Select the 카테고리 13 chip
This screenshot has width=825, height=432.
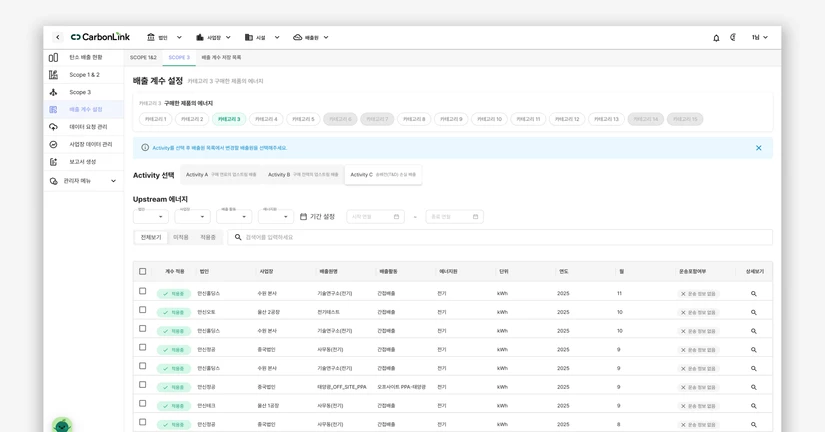[x=606, y=119]
